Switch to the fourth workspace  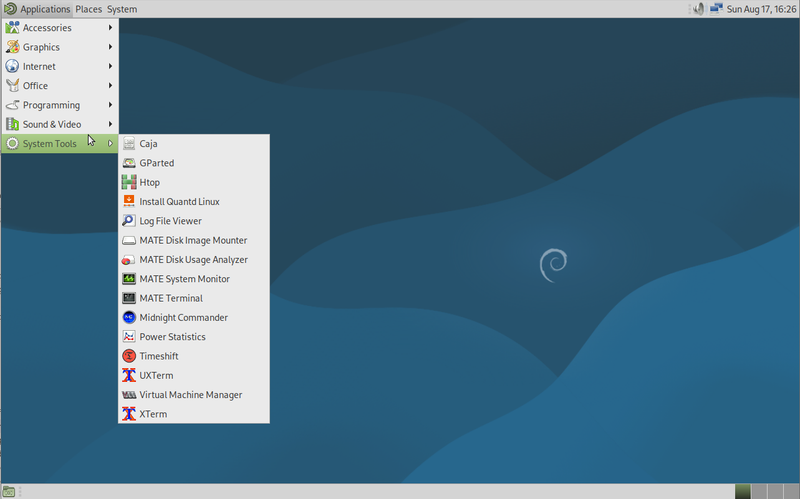[x=791, y=491]
